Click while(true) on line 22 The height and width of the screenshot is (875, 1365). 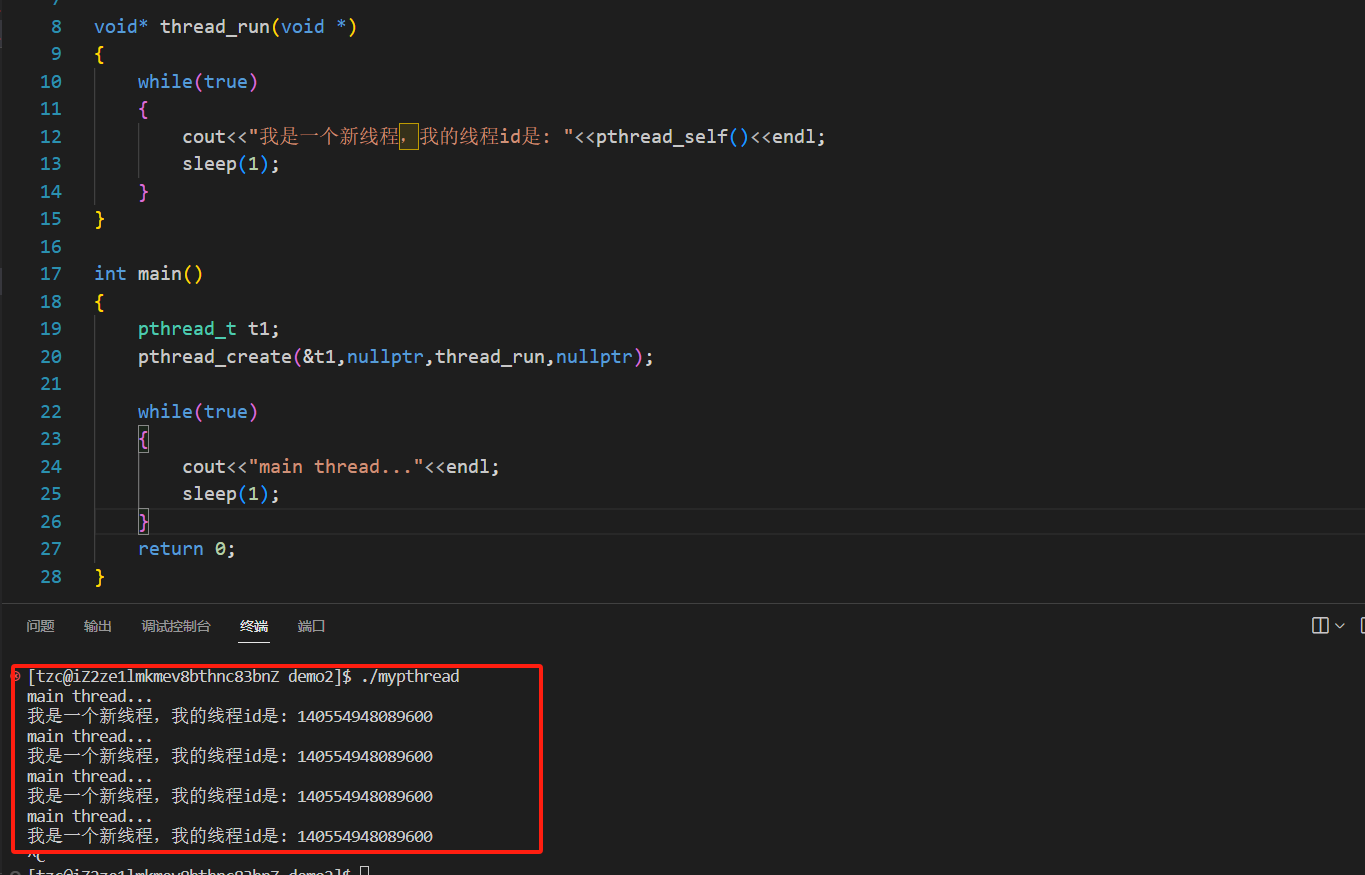click(198, 412)
